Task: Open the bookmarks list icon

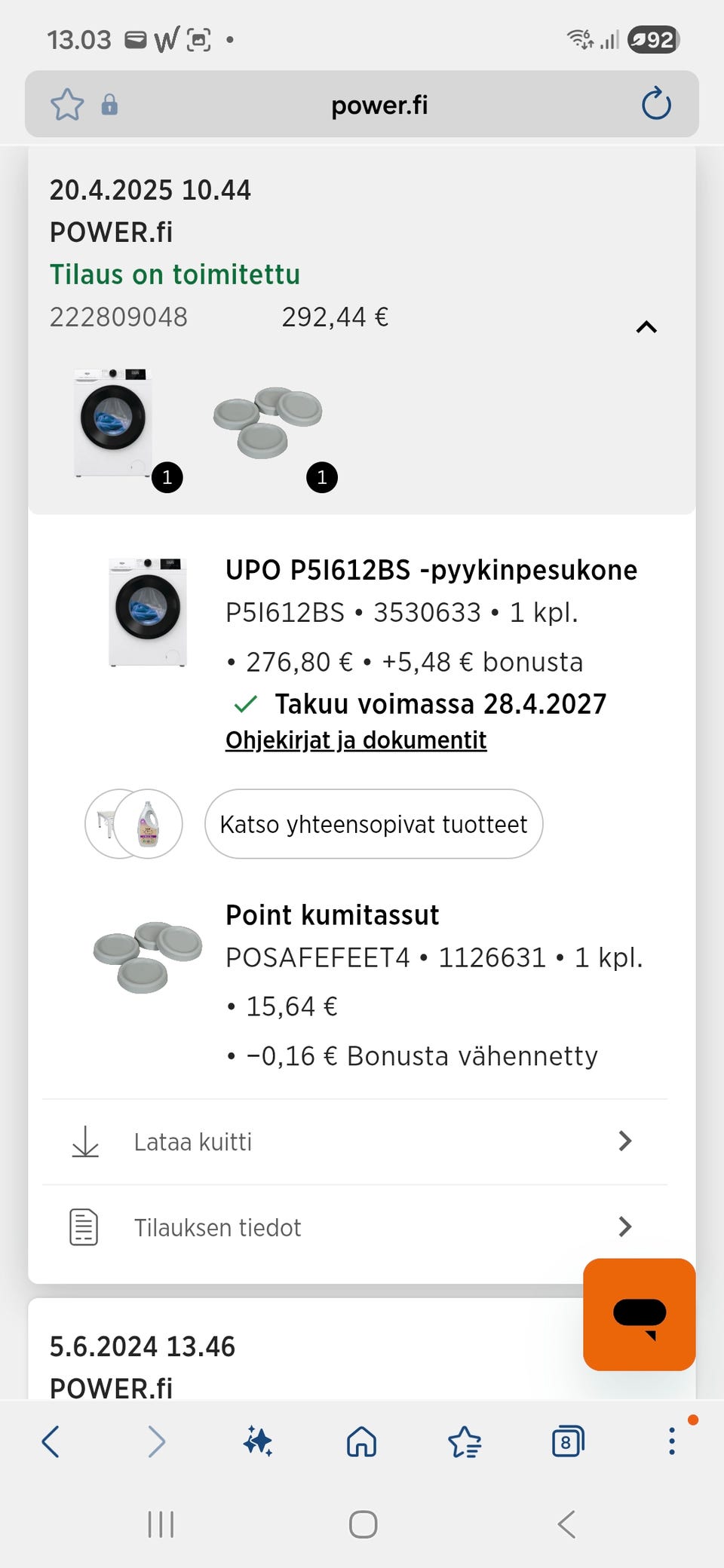Action: point(465,1441)
